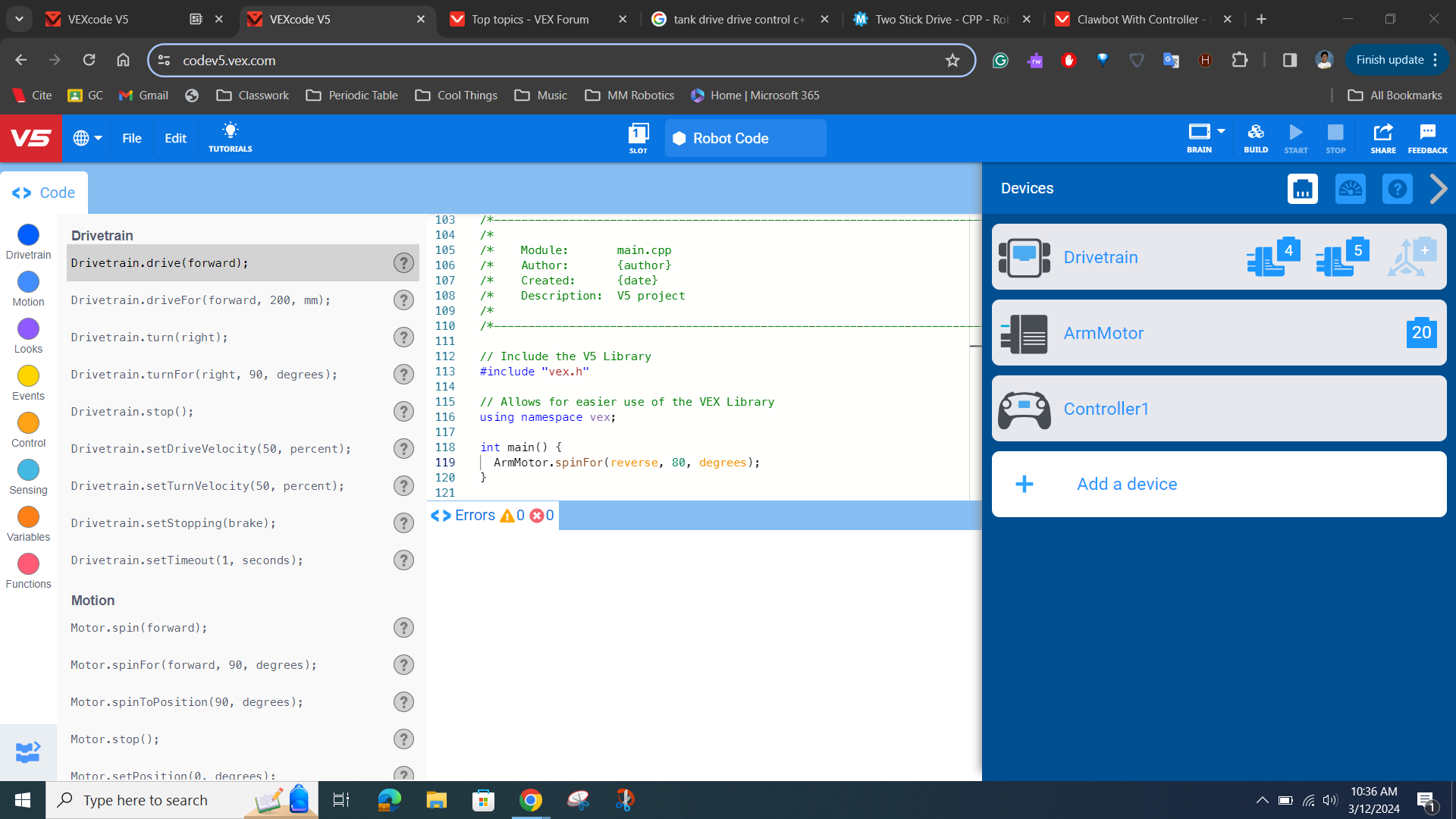Viewport: 1456px width, 819px height.
Task: Jump to Variables category circle
Action: (x=28, y=517)
